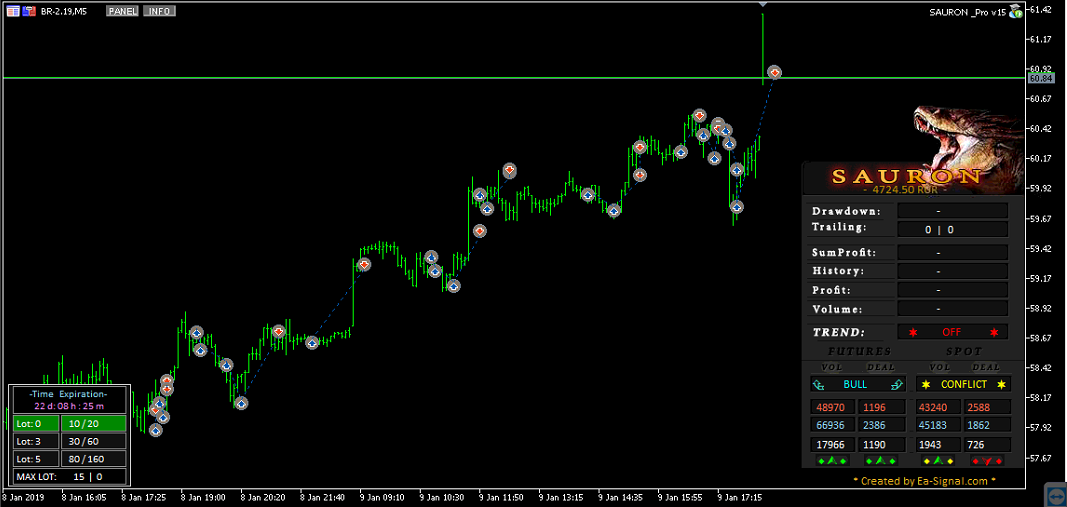Toggle the DEAL button under FUTURES

click(881, 367)
